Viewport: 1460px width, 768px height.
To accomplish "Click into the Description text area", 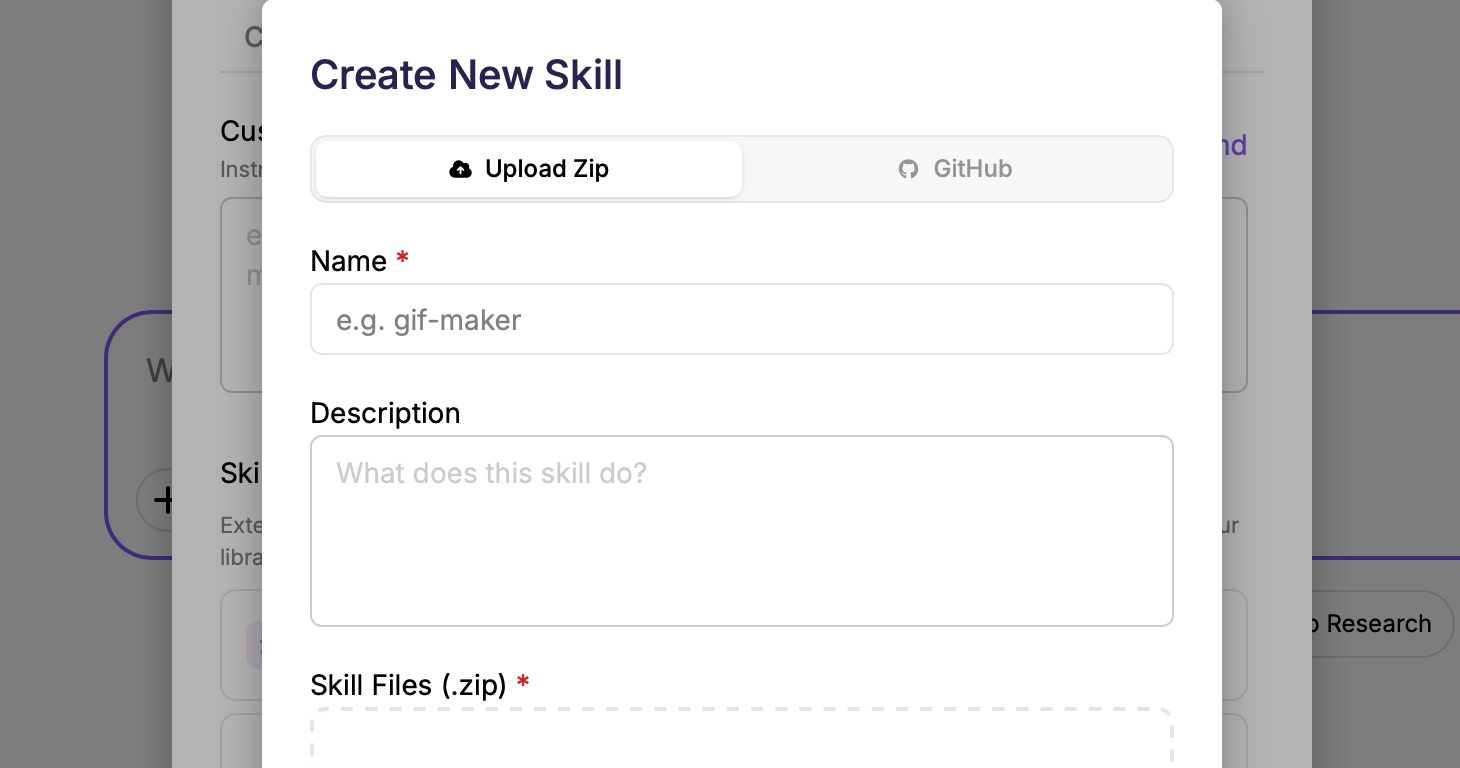I will [741, 530].
